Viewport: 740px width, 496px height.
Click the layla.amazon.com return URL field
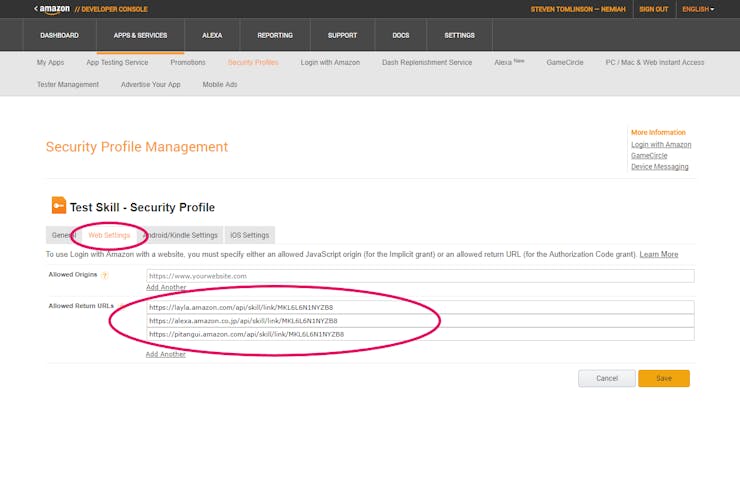(420, 307)
